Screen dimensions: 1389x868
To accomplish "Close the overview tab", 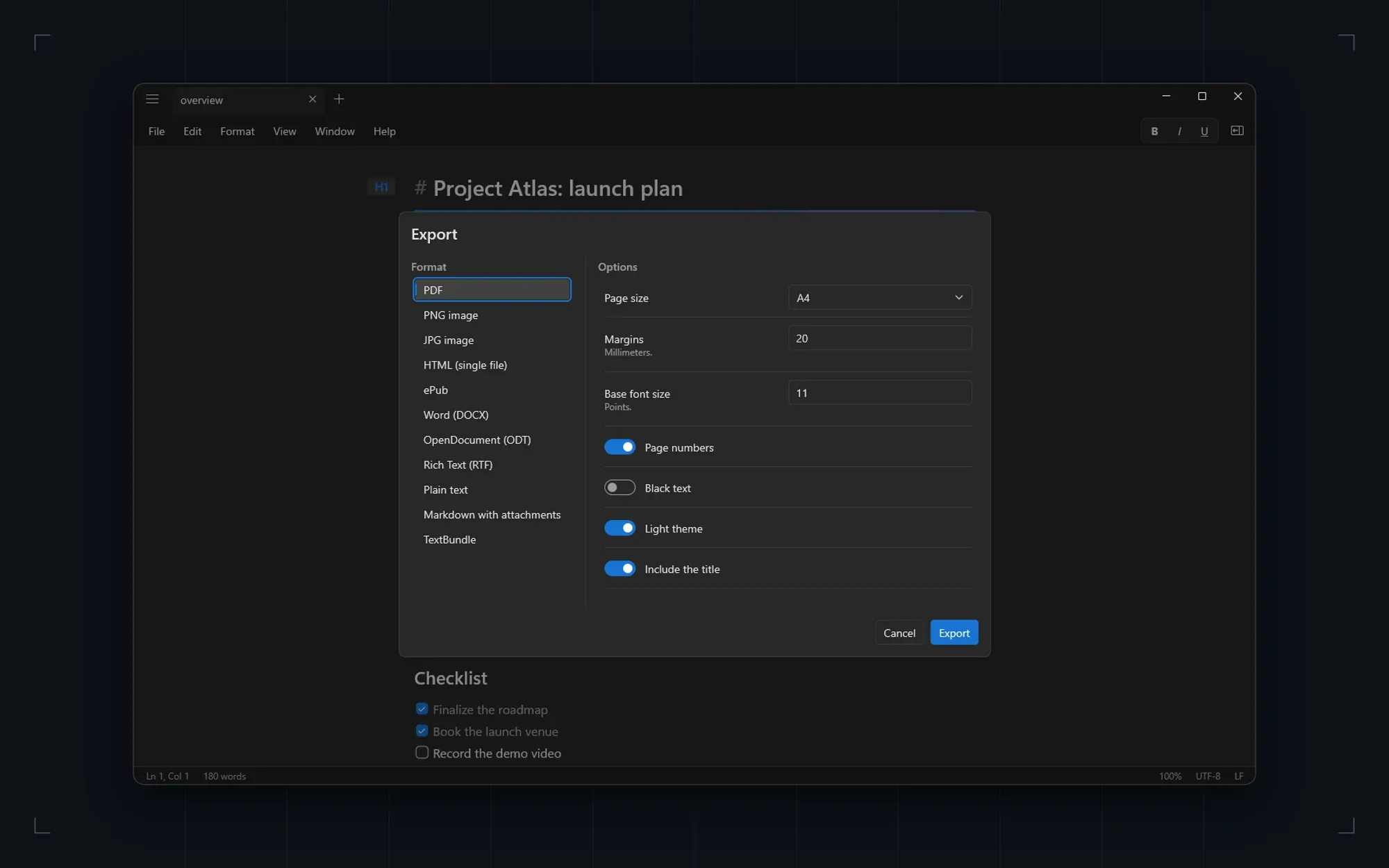I will 313,99.
